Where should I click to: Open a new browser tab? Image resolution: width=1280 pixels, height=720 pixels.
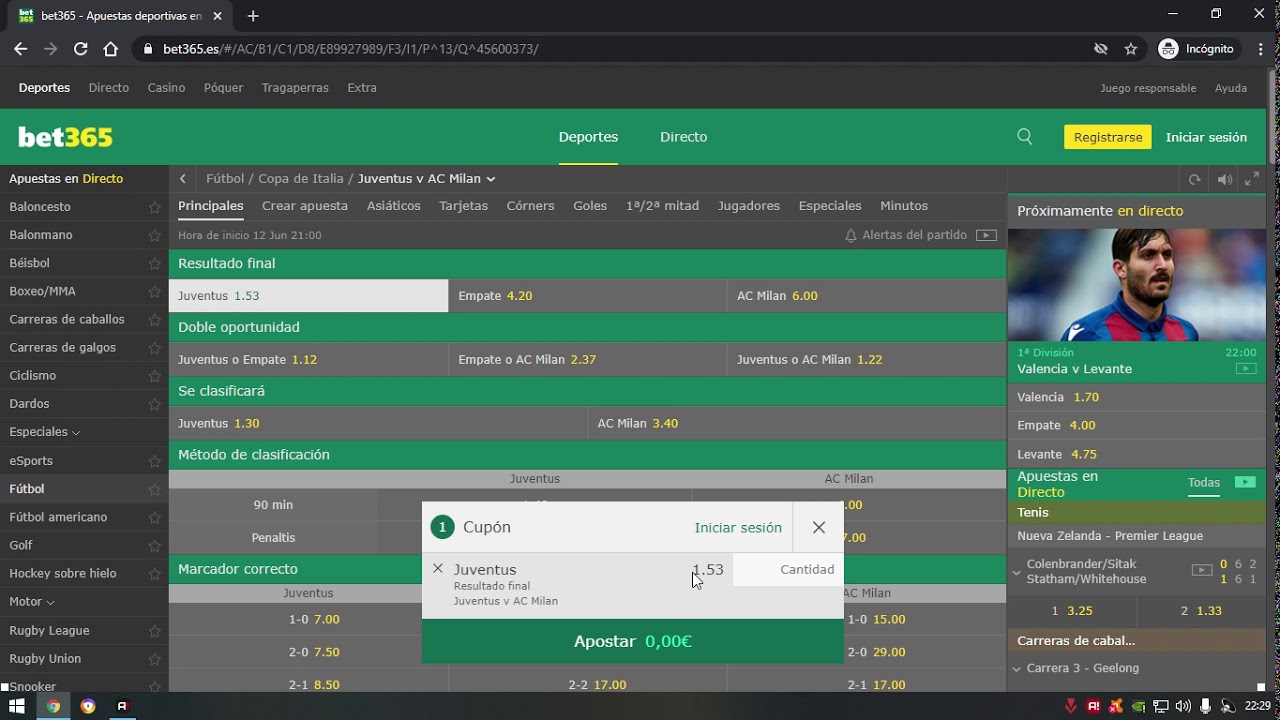pos(253,16)
